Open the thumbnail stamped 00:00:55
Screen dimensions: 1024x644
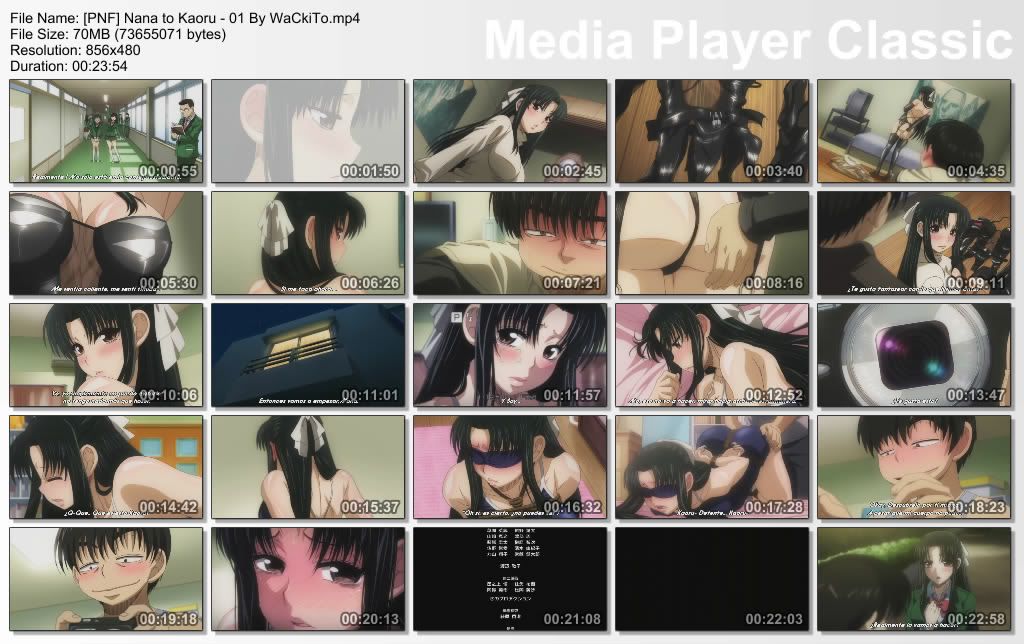[106, 131]
